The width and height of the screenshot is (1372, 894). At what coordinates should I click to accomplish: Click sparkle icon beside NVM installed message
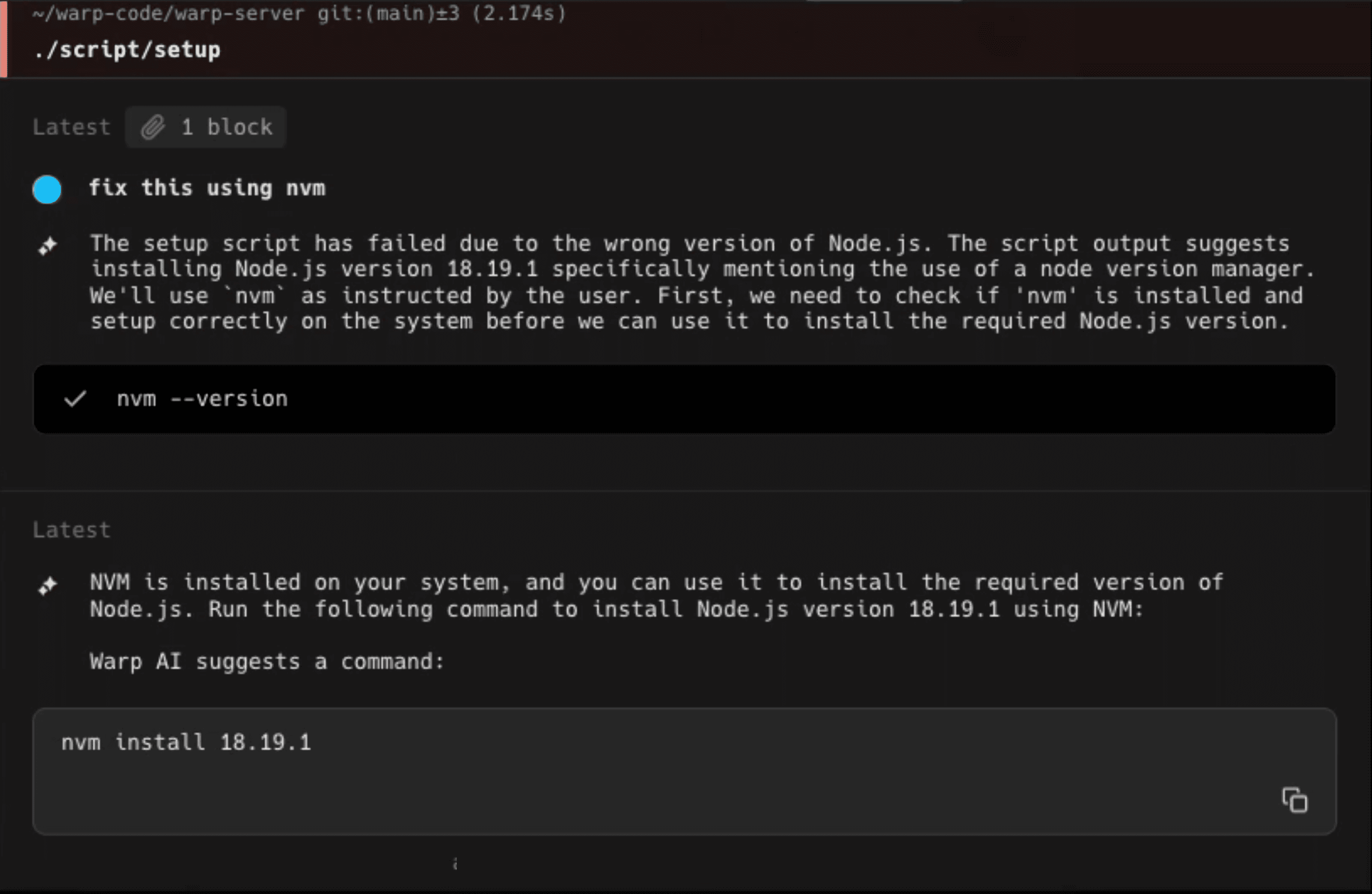(48, 585)
